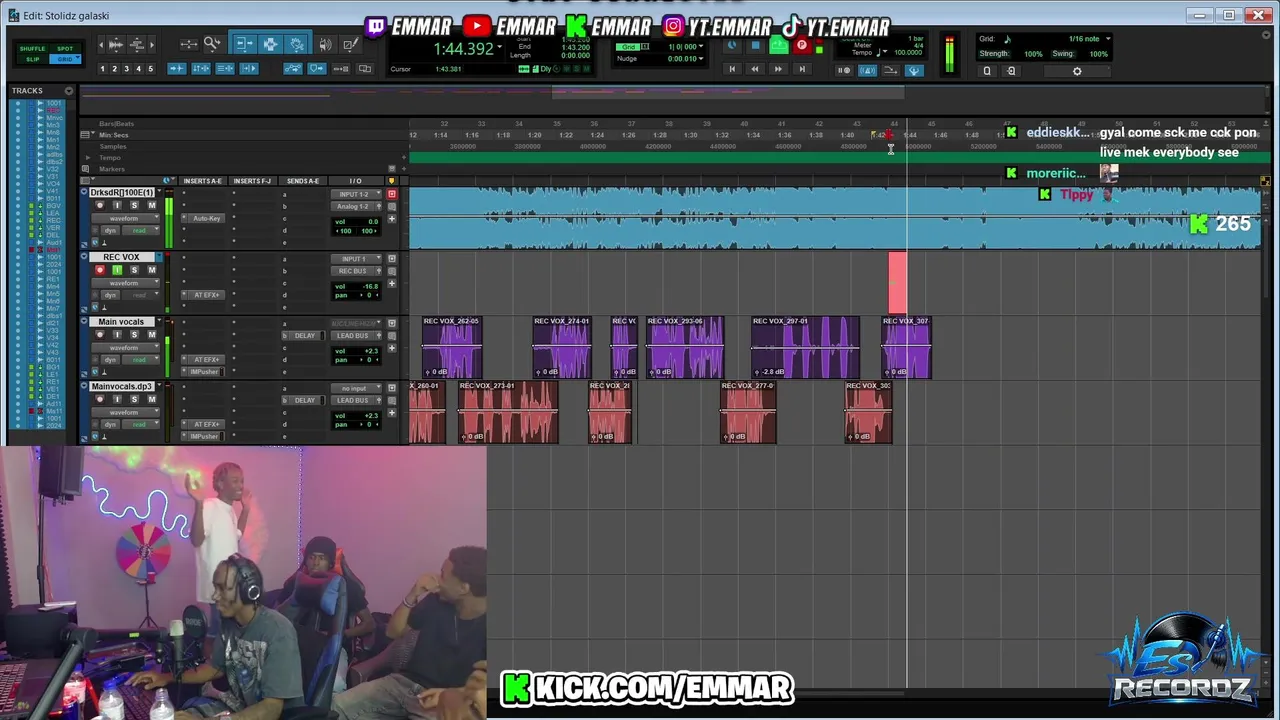Open the Grid value 1/16 note dropdown
1280x720 pixels.
pos(1107,38)
